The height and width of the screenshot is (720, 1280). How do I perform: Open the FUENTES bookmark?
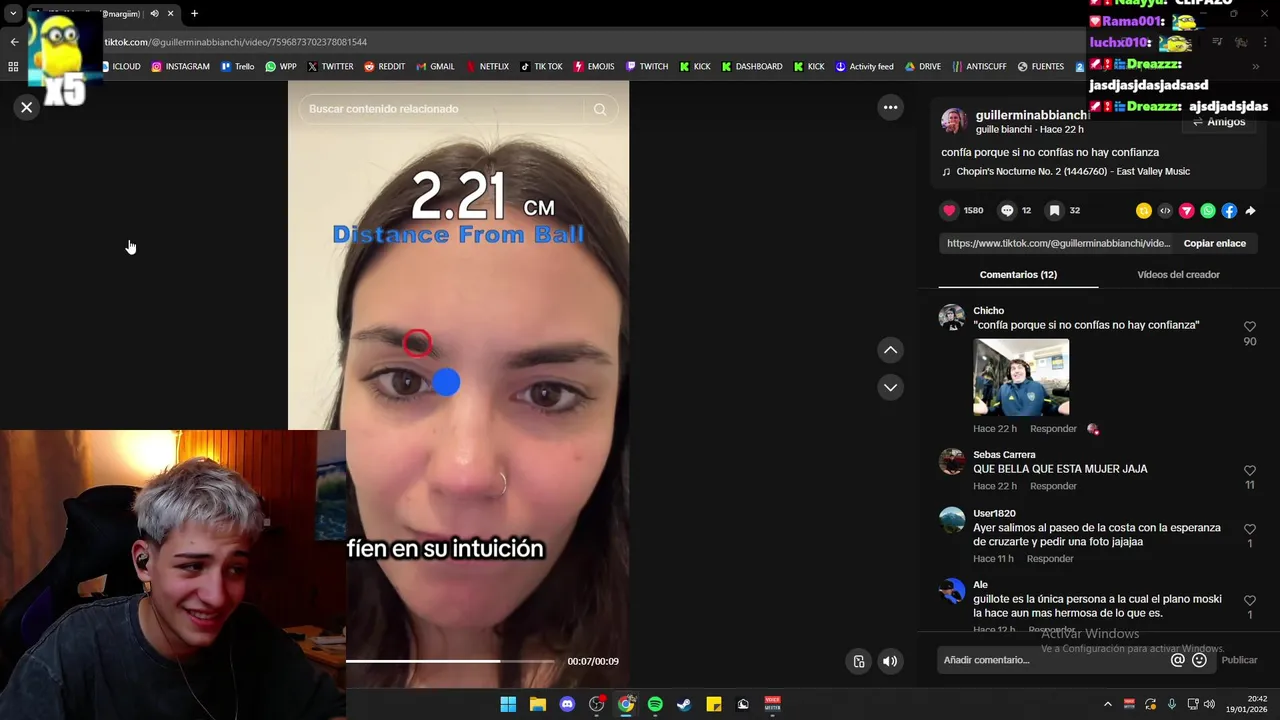[x=1041, y=67]
